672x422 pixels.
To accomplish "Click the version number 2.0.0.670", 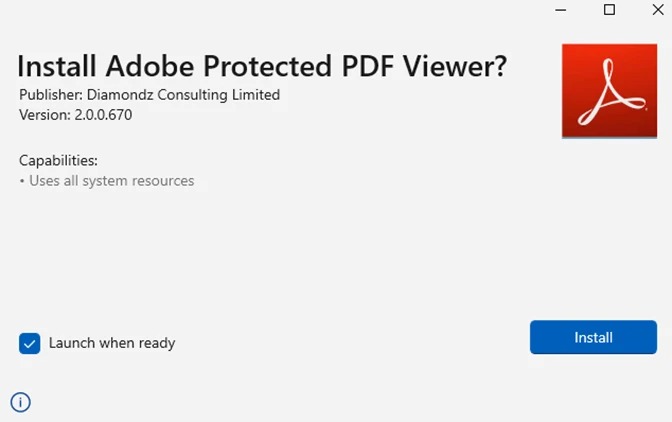I will coord(104,115).
